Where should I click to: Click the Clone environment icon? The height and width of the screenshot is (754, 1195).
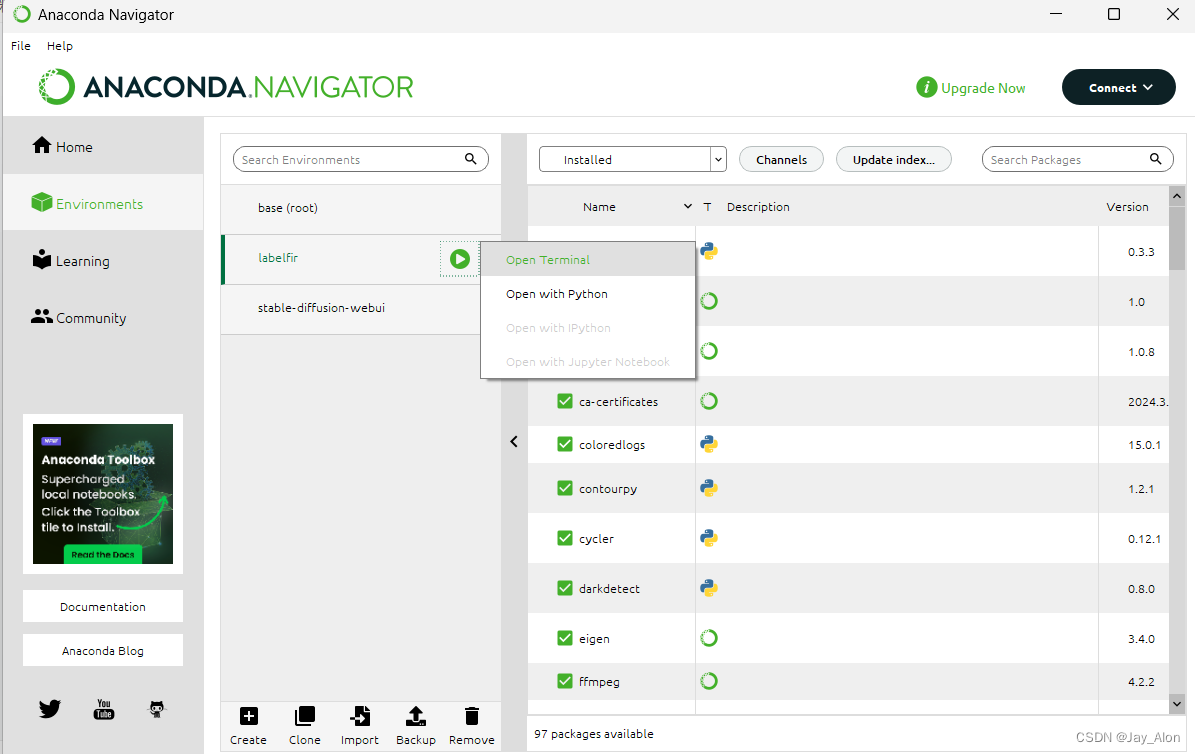[x=305, y=716]
